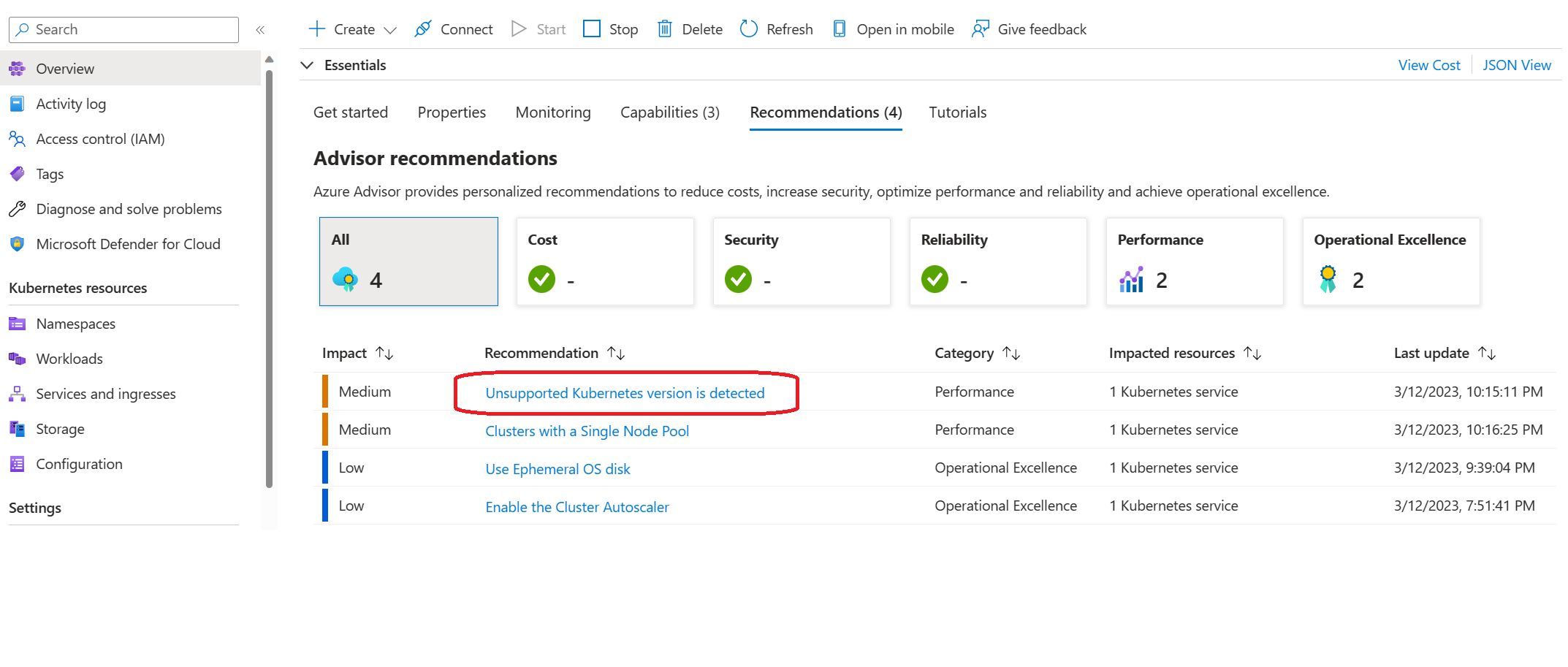Click the 3/12/2023, 10:15:11 PM timestamp
This screenshot has height=667, width=1568.
point(1468,392)
